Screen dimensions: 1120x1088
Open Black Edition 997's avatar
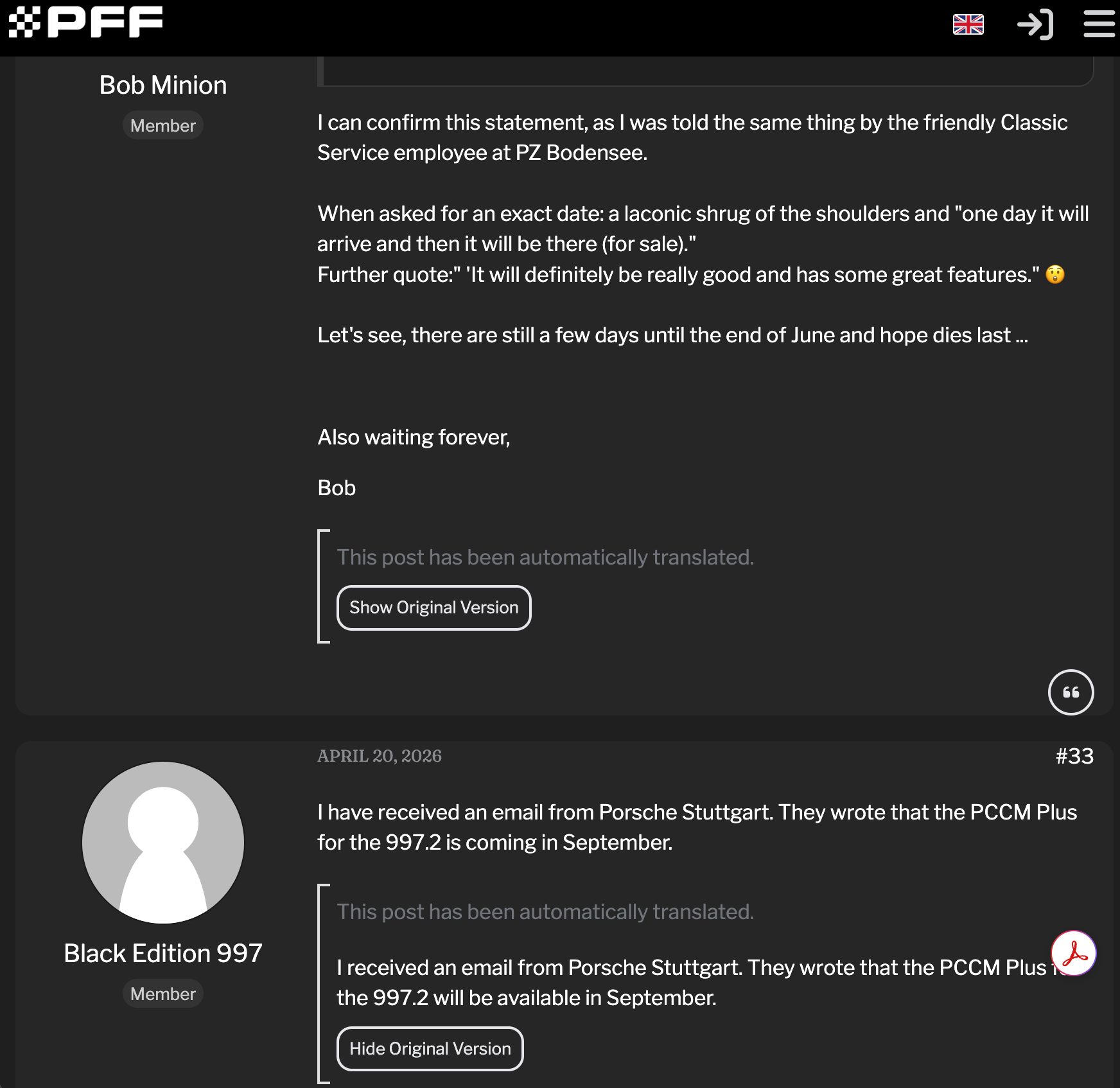click(x=163, y=843)
